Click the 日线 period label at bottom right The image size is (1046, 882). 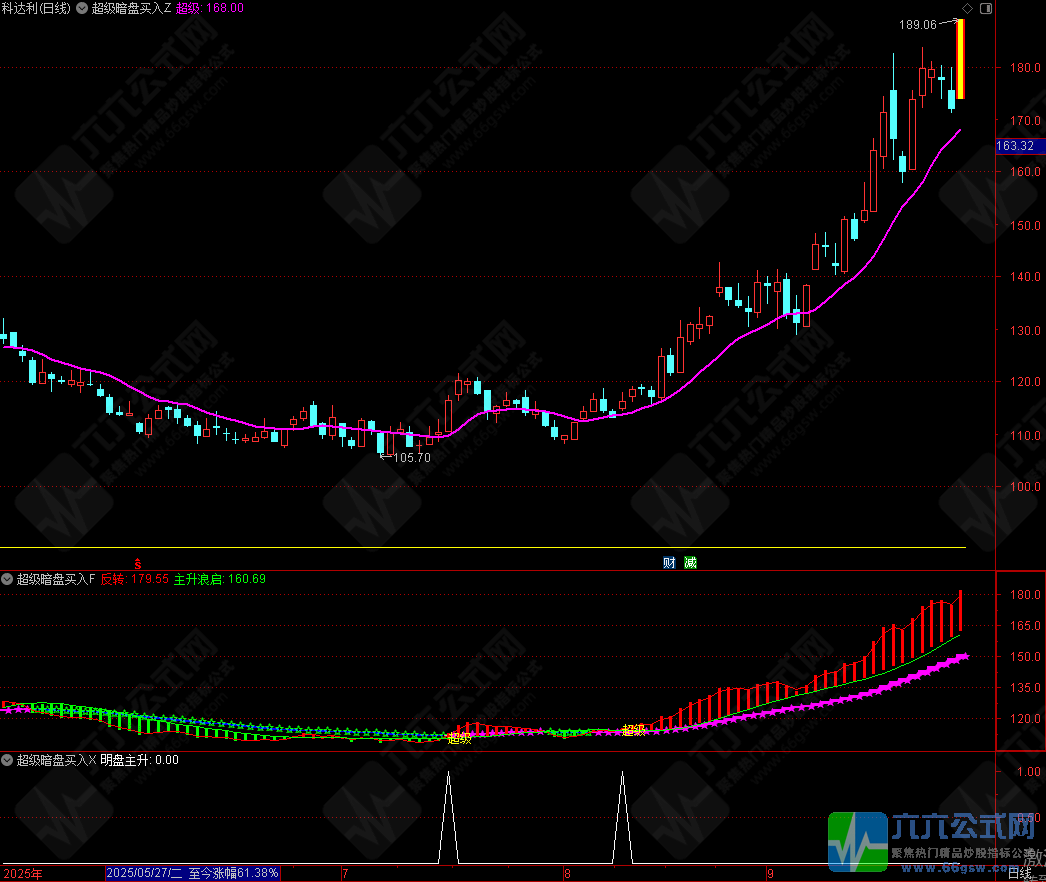click(1020, 874)
